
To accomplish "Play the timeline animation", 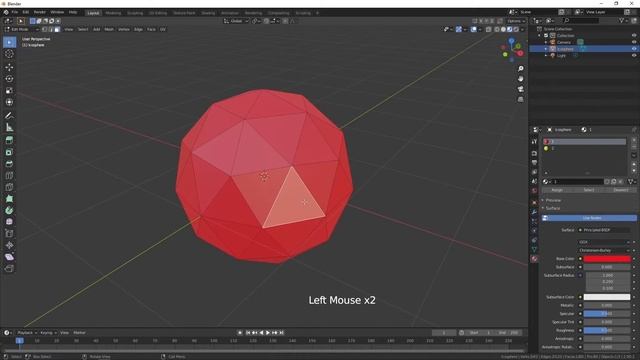I will coord(268,333).
